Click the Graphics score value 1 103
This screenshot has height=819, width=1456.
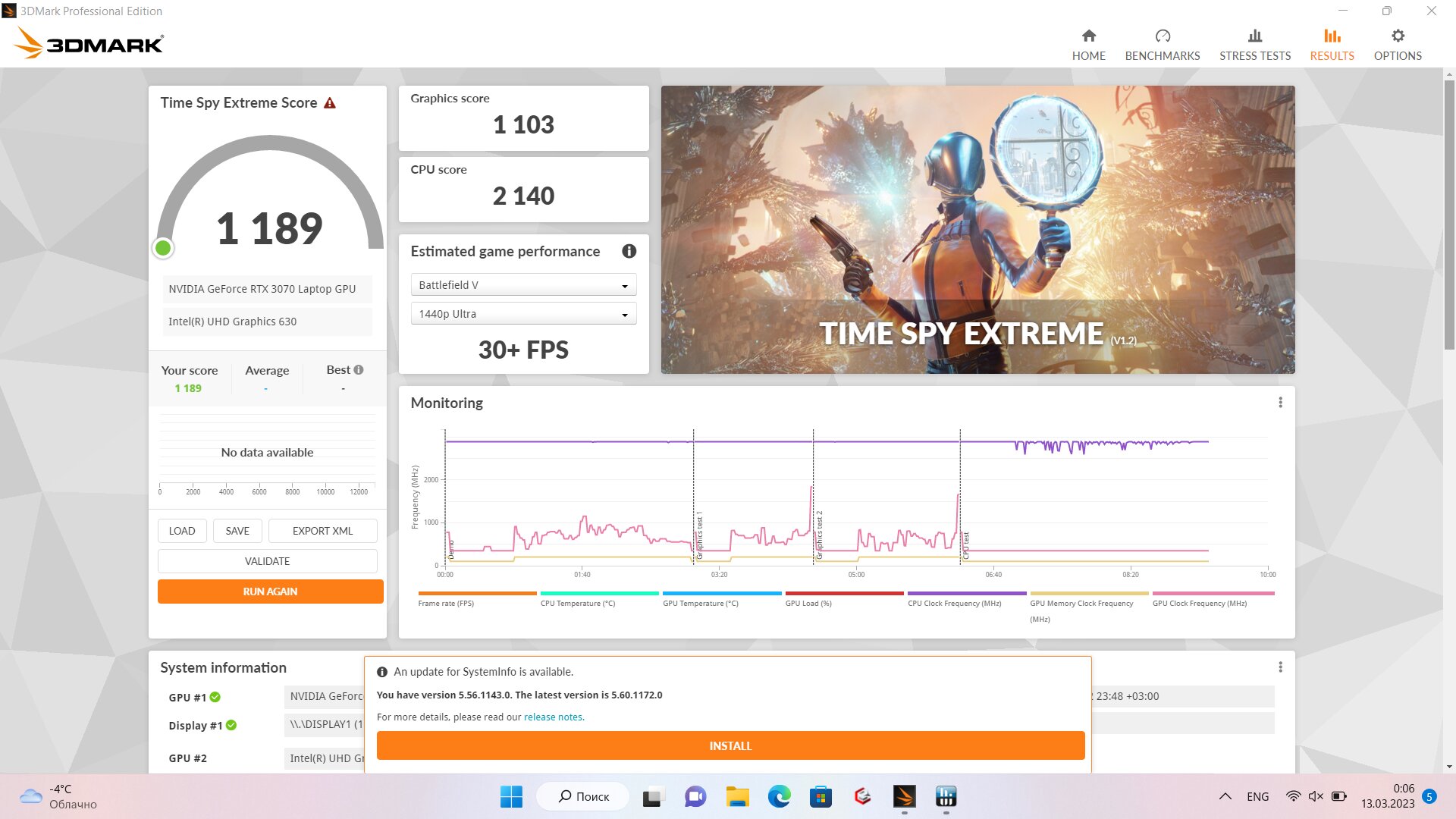coord(523,124)
